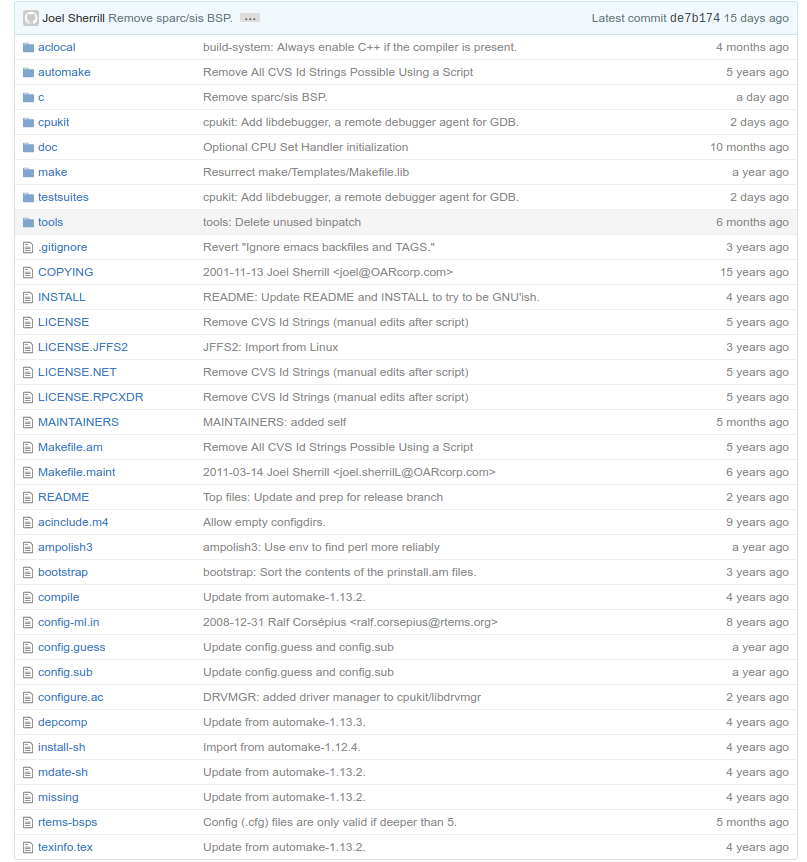
Task: Open the tools directory
Action: pyautogui.click(x=50, y=222)
